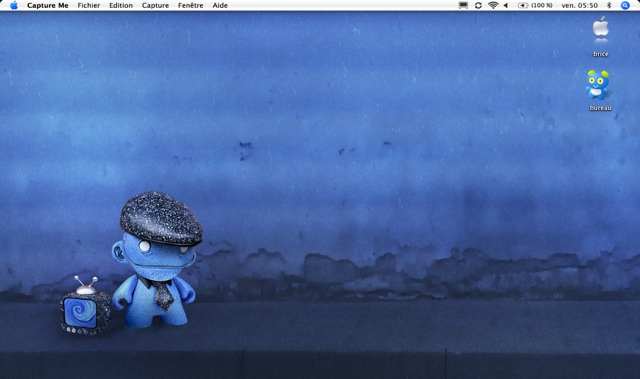The image size is (640, 379).
Task: Open the Capture menu
Action: tap(155, 5)
